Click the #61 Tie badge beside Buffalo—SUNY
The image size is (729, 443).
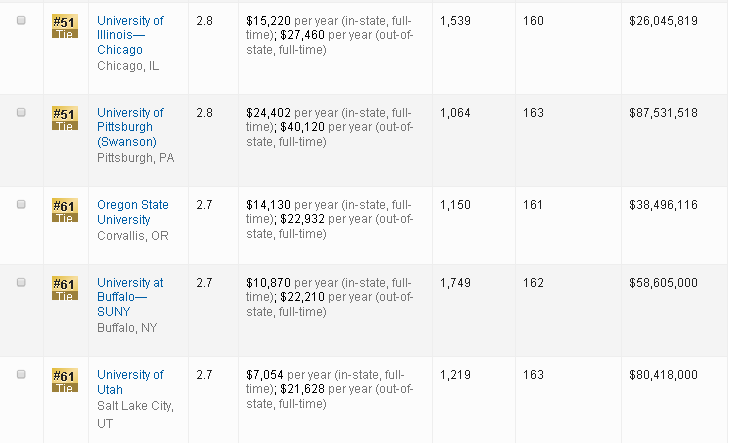coord(64,288)
